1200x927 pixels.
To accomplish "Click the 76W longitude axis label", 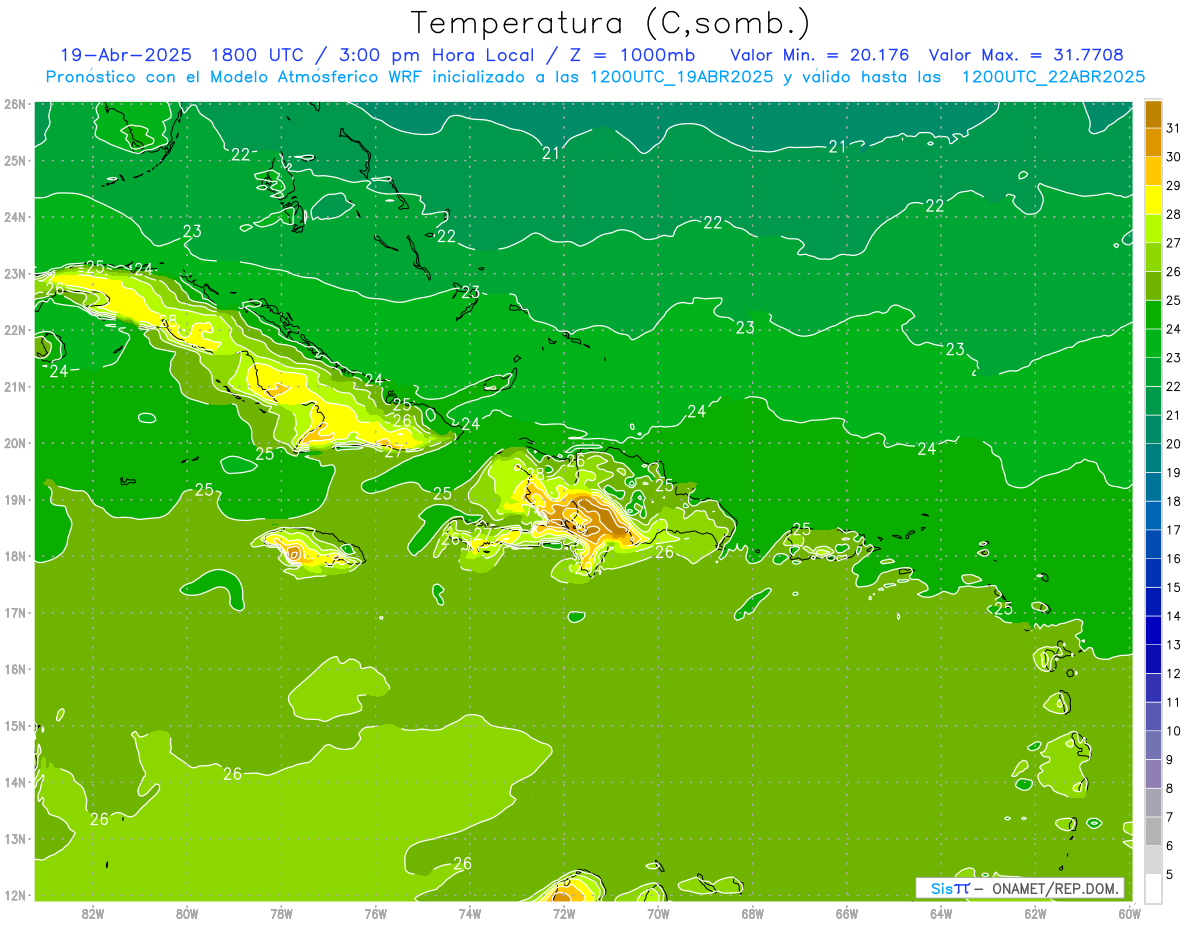I will point(375,913).
